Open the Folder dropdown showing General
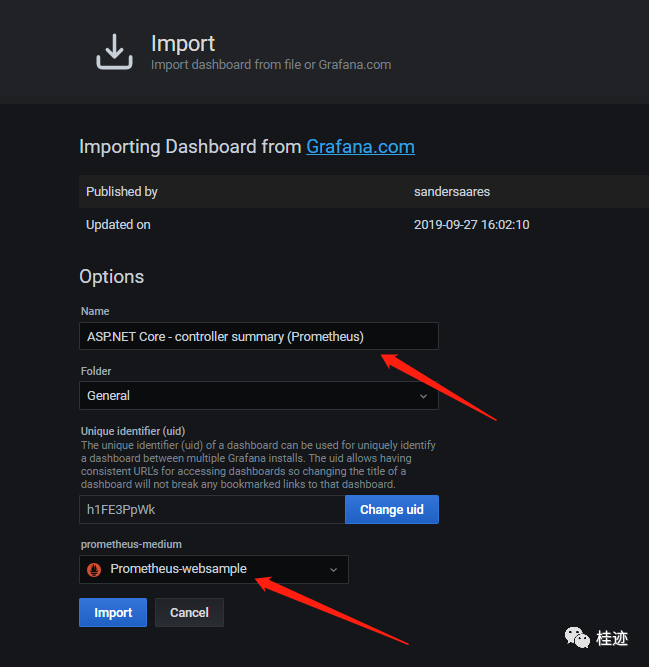649x667 pixels. [259, 396]
